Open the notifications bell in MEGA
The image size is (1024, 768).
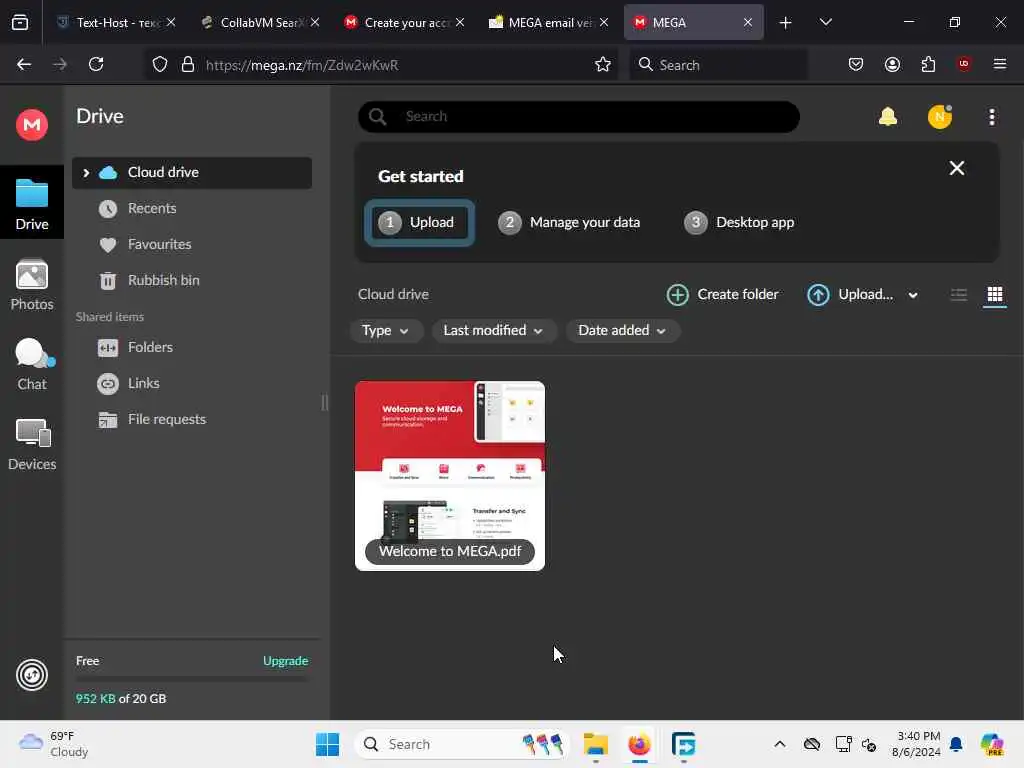pyautogui.click(x=888, y=117)
